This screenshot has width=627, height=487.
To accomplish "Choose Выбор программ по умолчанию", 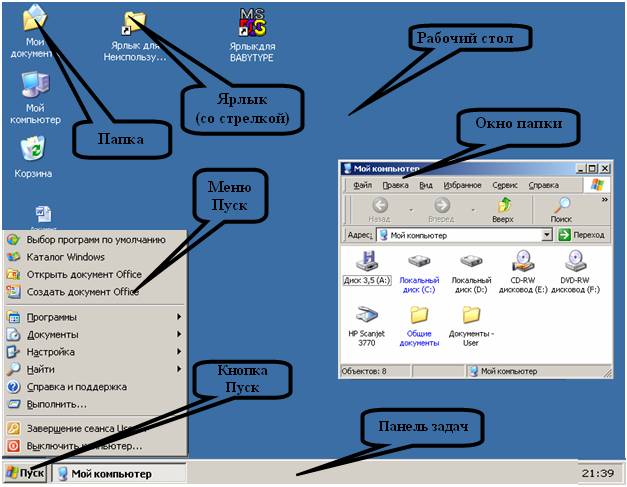I will tap(95, 240).
